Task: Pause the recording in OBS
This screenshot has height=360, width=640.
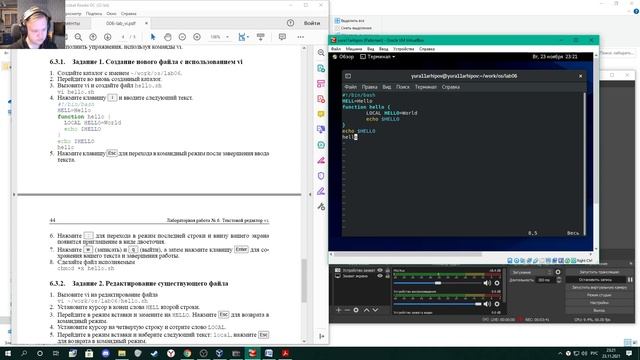Action: tap(630, 280)
